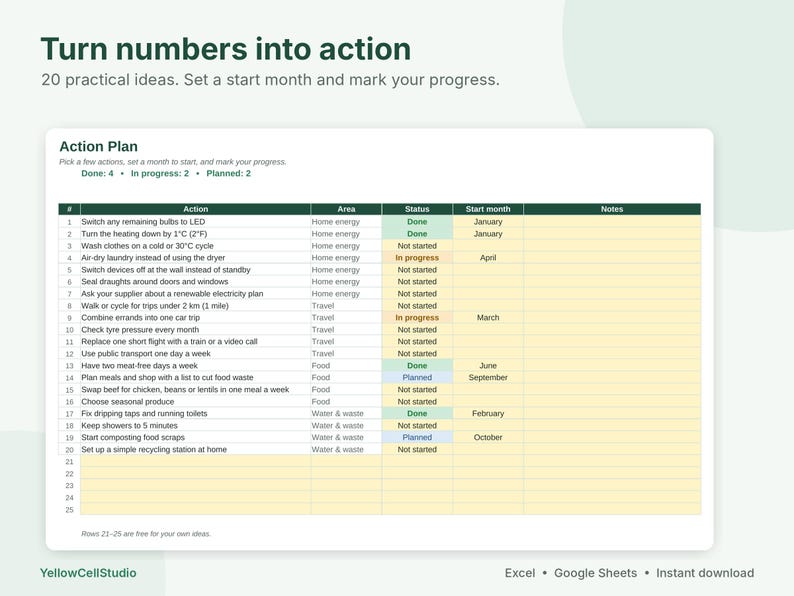Click 'January' start month for LED bulbs row
This screenshot has width=794, height=596.
pyautogui.click(x=488, y=222)
